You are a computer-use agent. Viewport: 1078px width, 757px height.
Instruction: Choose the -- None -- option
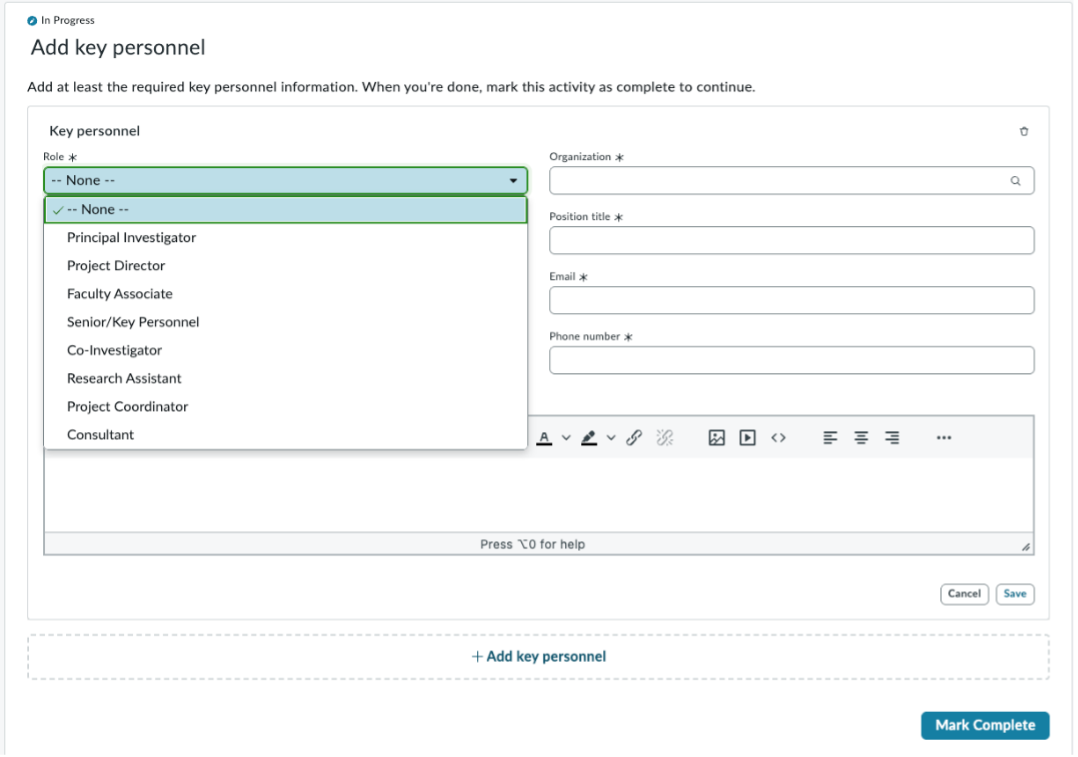285,210
